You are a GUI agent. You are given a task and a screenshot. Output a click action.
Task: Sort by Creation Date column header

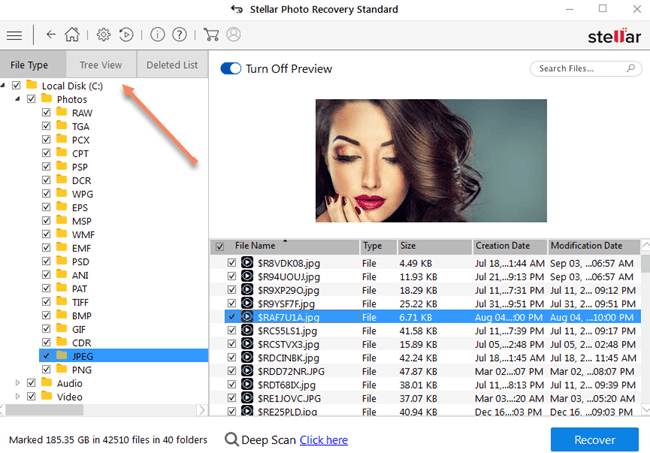[509, 246]
